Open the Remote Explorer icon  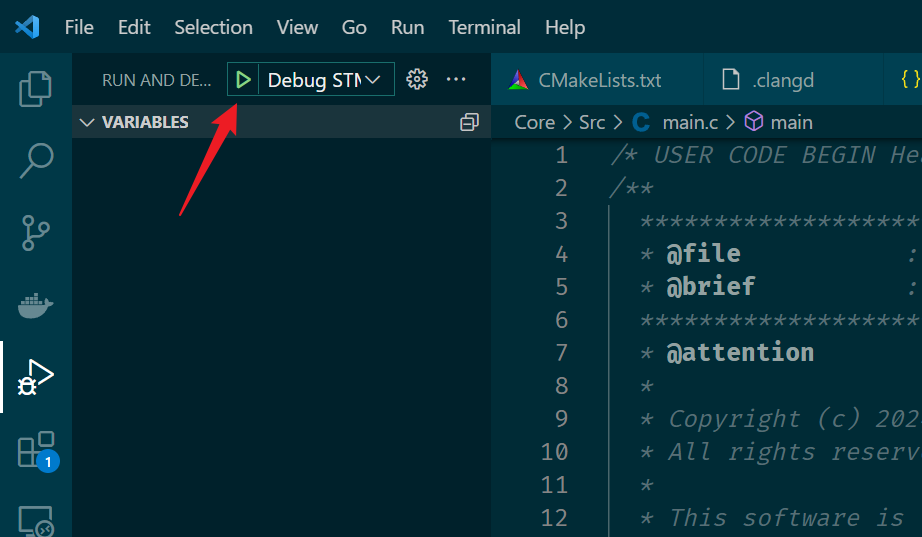point(36,519)
